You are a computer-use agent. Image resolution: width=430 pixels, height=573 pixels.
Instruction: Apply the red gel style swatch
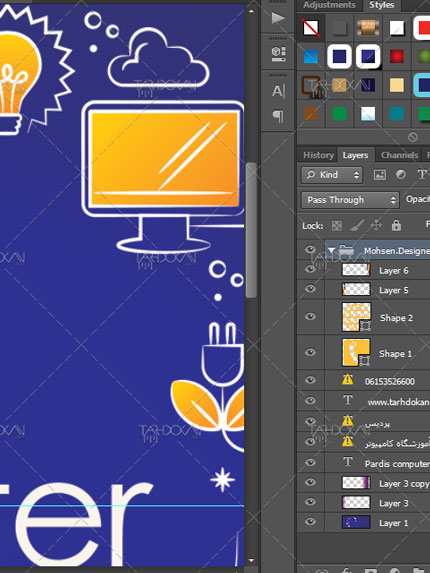396,57
